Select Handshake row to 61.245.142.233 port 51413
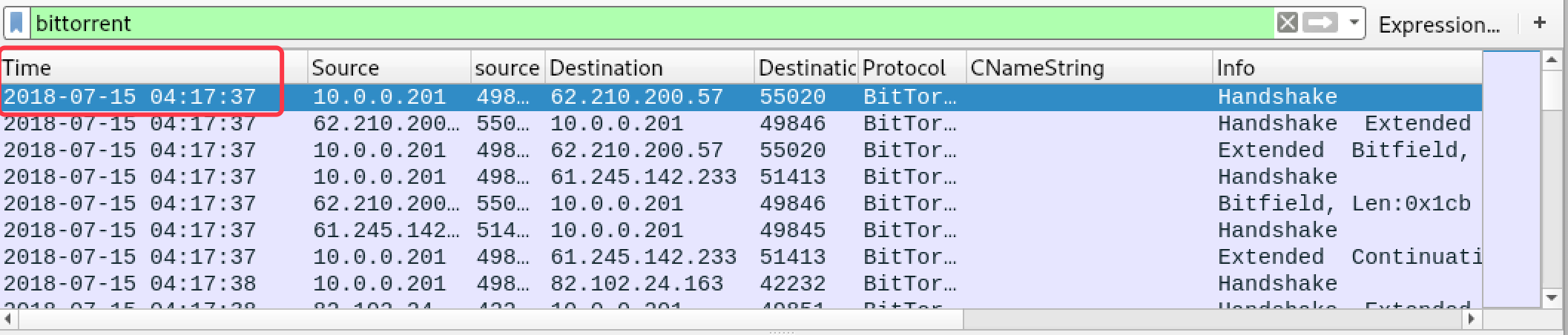1568x335 pixels. [x=740, y=177]
